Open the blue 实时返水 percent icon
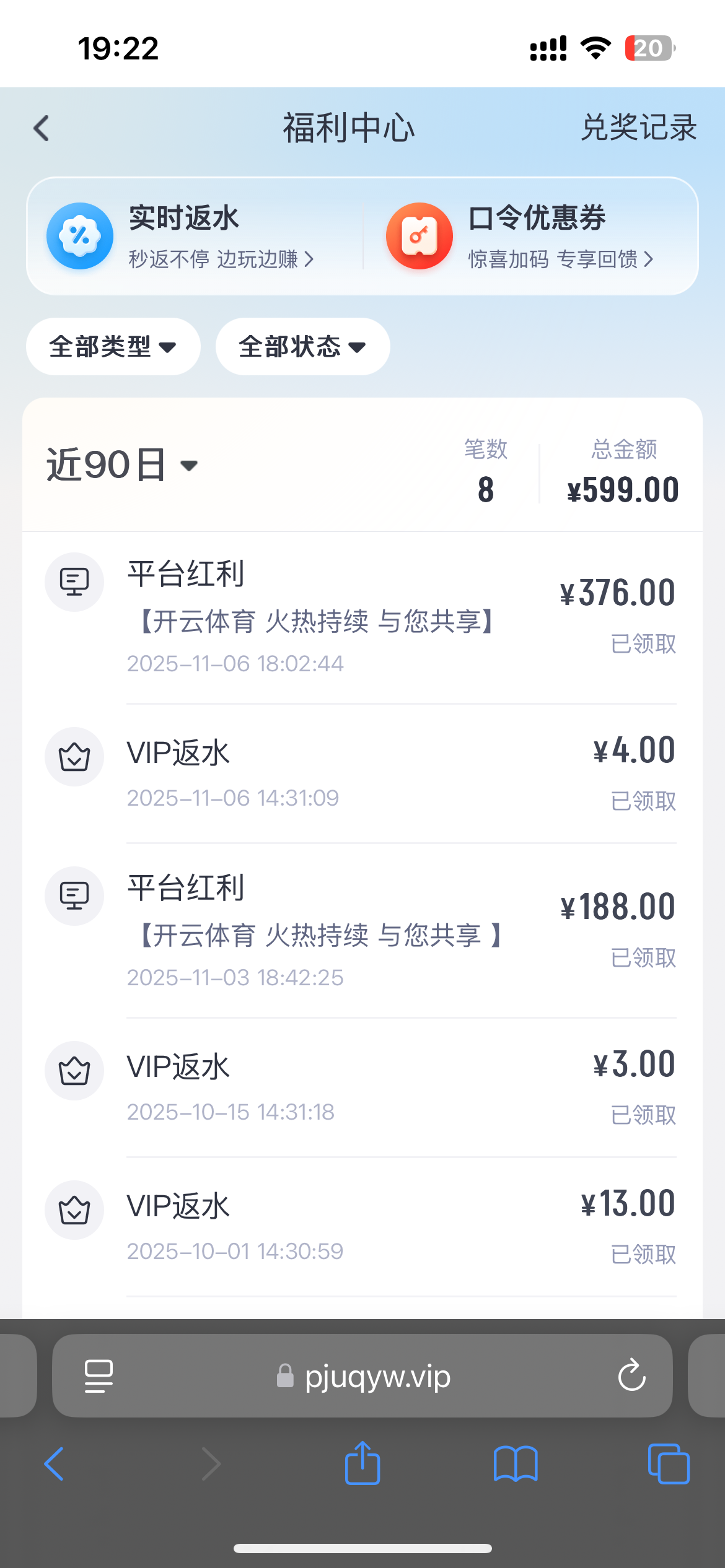This screenshot has width=725, height=1568. coord(80,236)
